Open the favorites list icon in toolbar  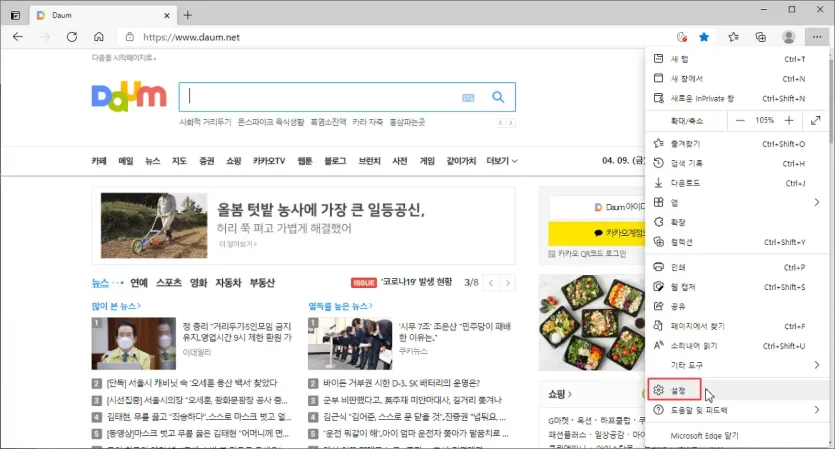click(x=733, y=37)
